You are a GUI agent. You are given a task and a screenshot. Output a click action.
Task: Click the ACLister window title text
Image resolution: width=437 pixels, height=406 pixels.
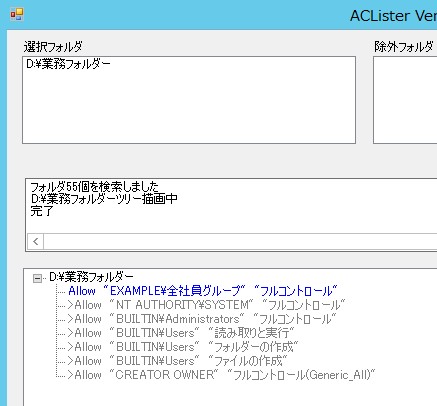coord(393,16)
